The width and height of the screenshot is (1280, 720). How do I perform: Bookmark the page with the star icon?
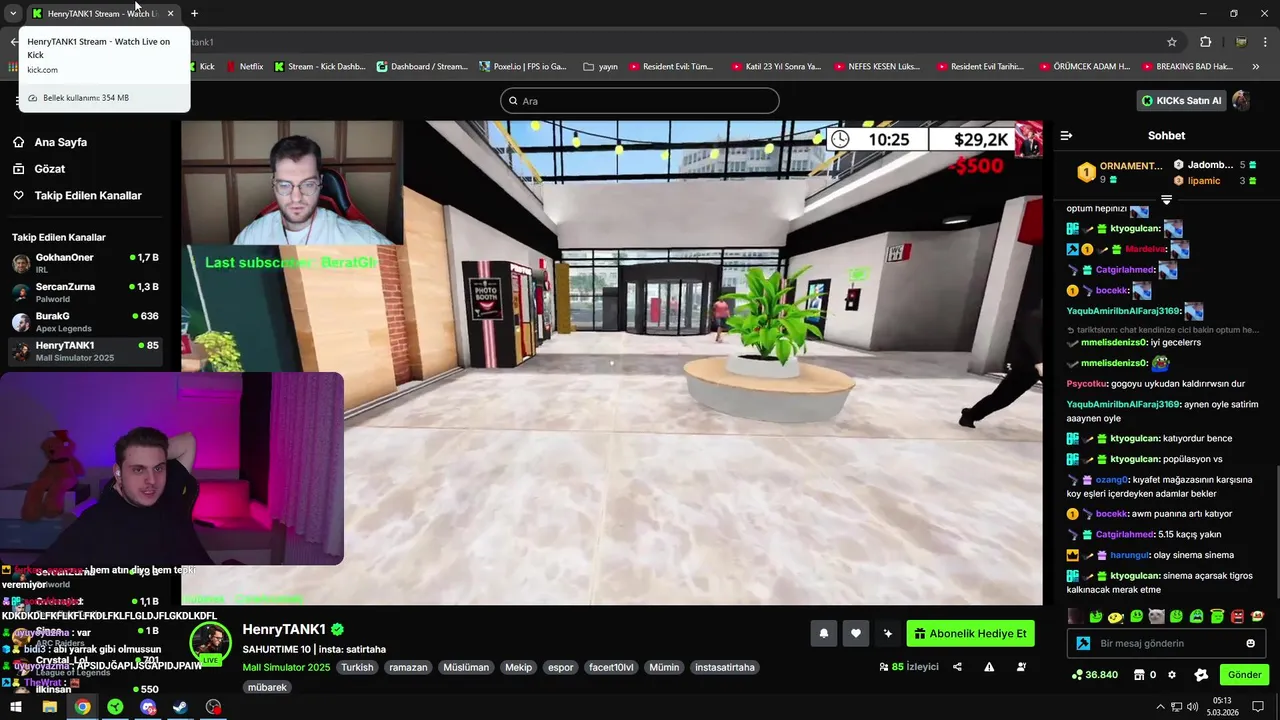pyautogui.click(x=1172, y=42)
